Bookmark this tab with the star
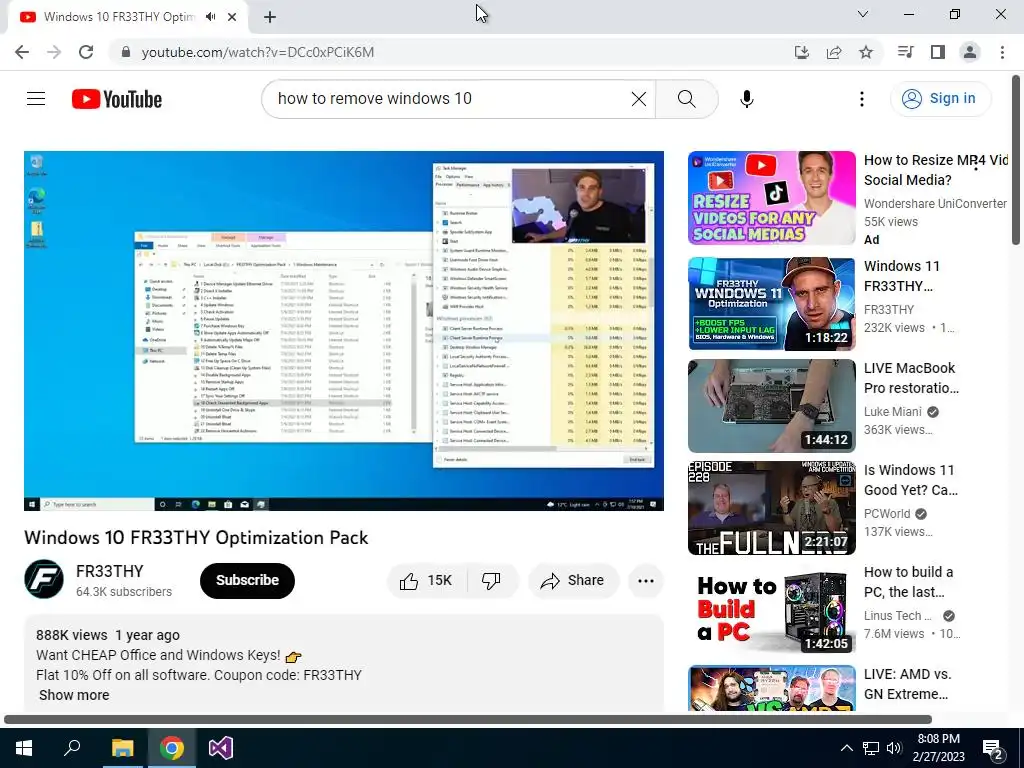1024x768 pixels. (x=866, y=52)
